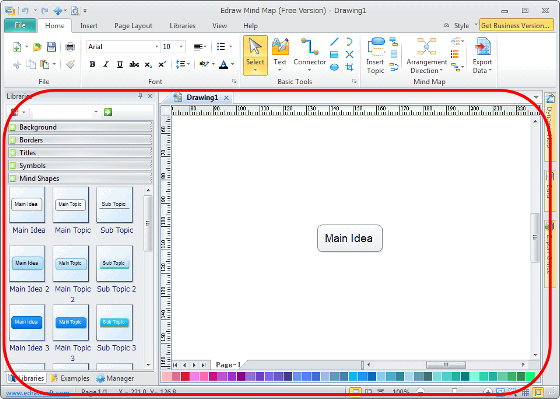This screenshot has height=399, width=560.
Task: Toggle Italic formatting
Action: [106, 64]
